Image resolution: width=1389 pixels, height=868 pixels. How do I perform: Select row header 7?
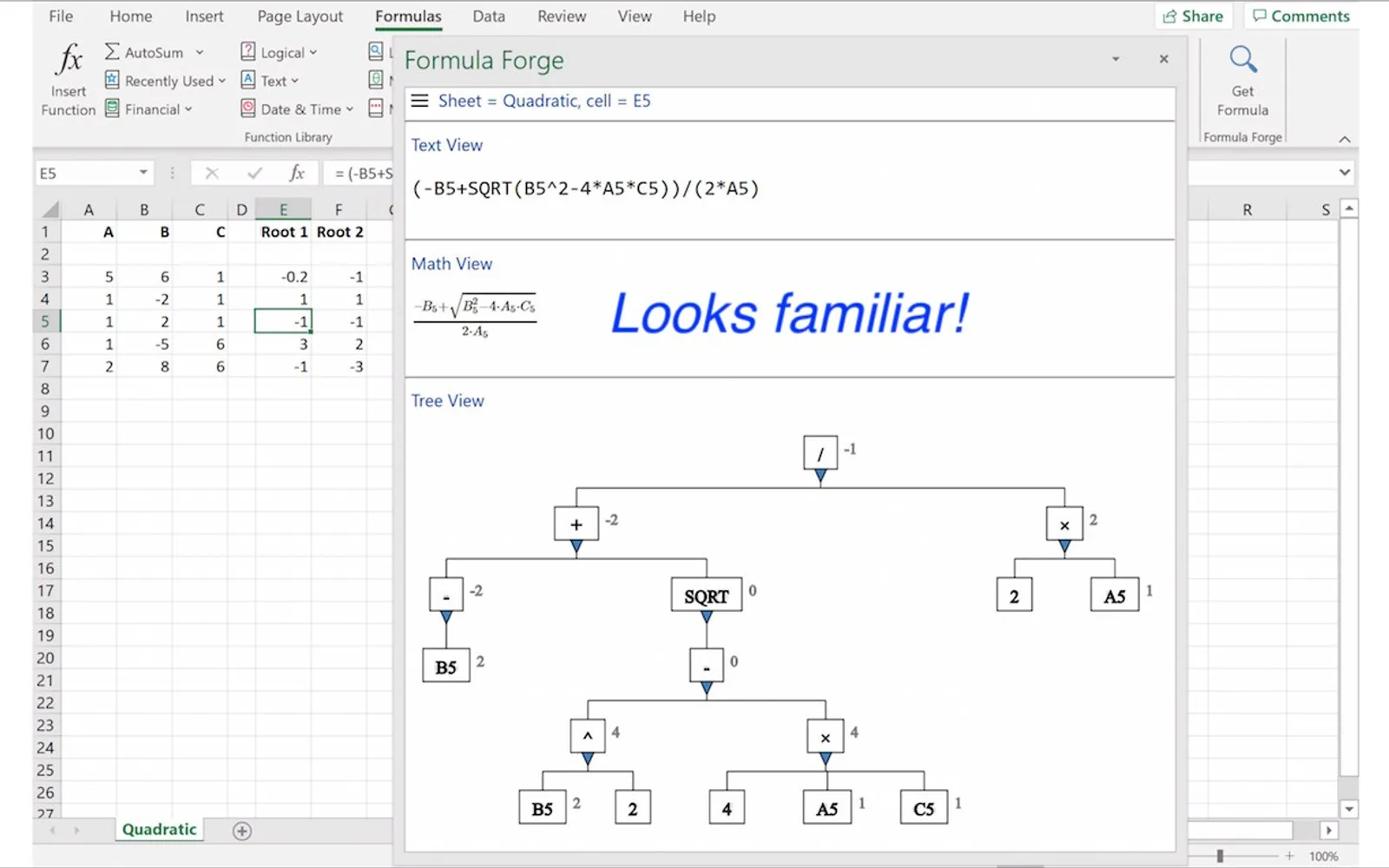tap(45, 366)
